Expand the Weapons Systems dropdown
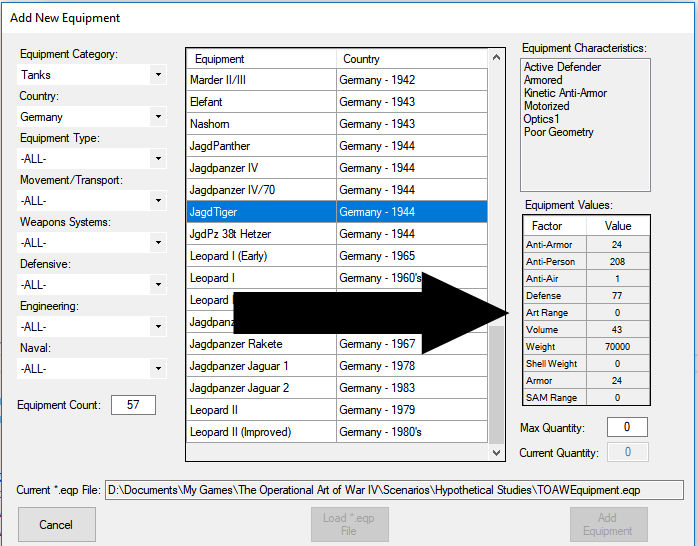Viewport: 698px width, 546px height. pyautogui.click(x=92, y=243)
